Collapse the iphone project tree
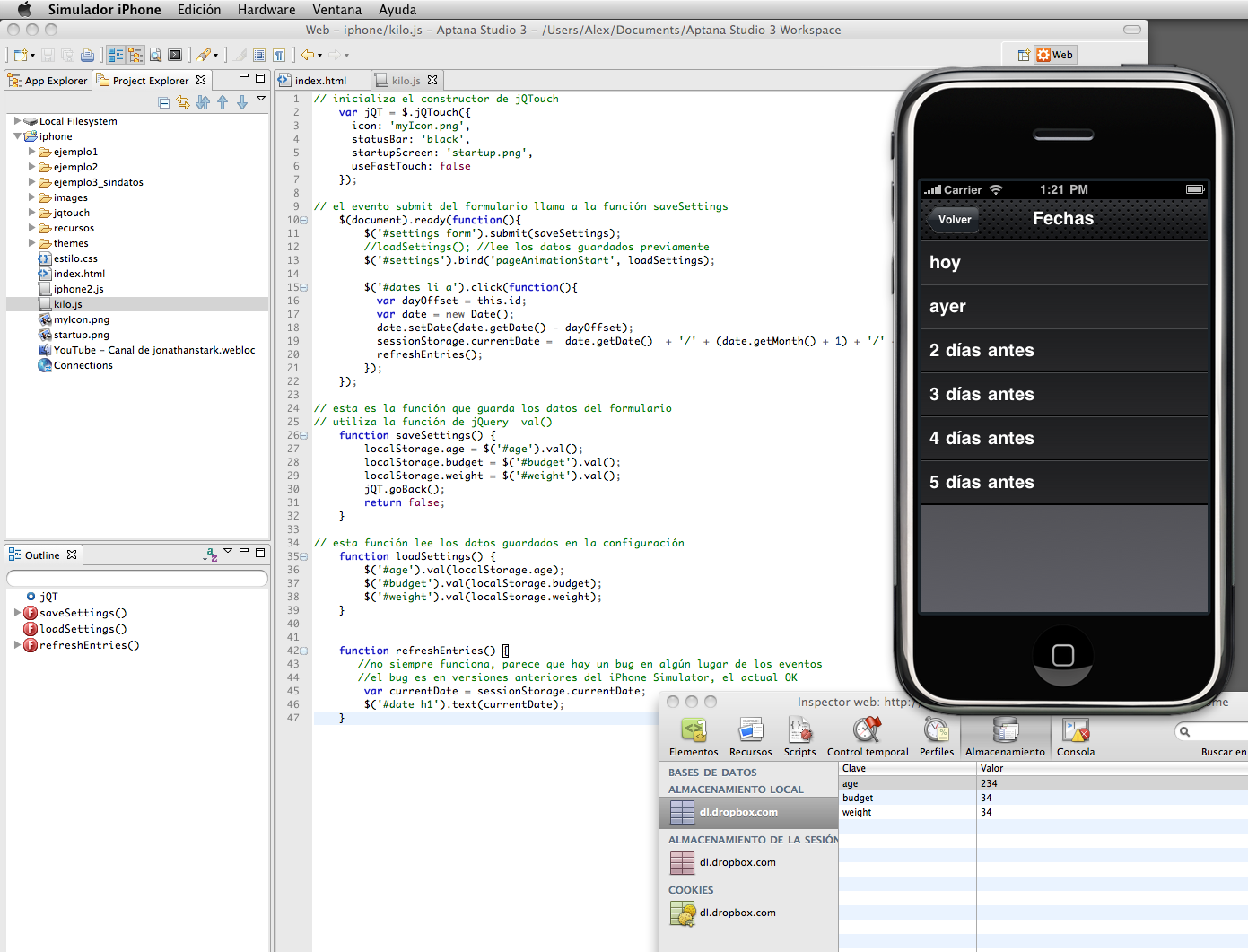Screen dimensions: 1248x952 point(16,135)
